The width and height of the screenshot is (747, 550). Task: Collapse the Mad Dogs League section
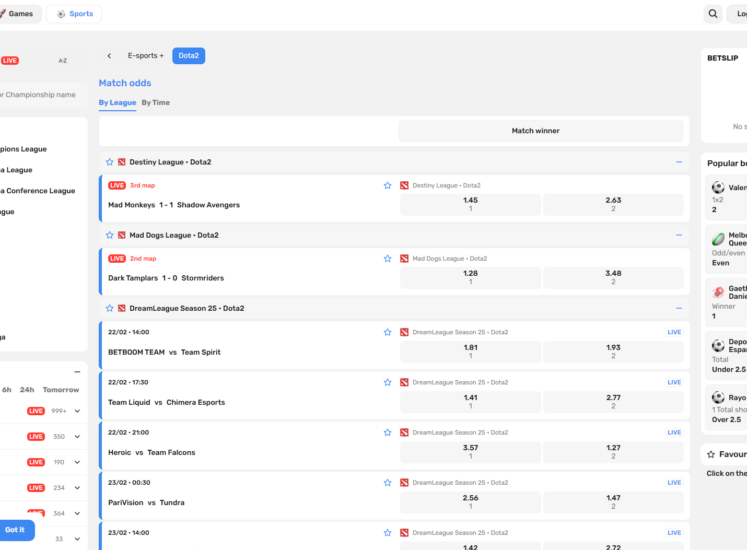click(x=678, y=236)
